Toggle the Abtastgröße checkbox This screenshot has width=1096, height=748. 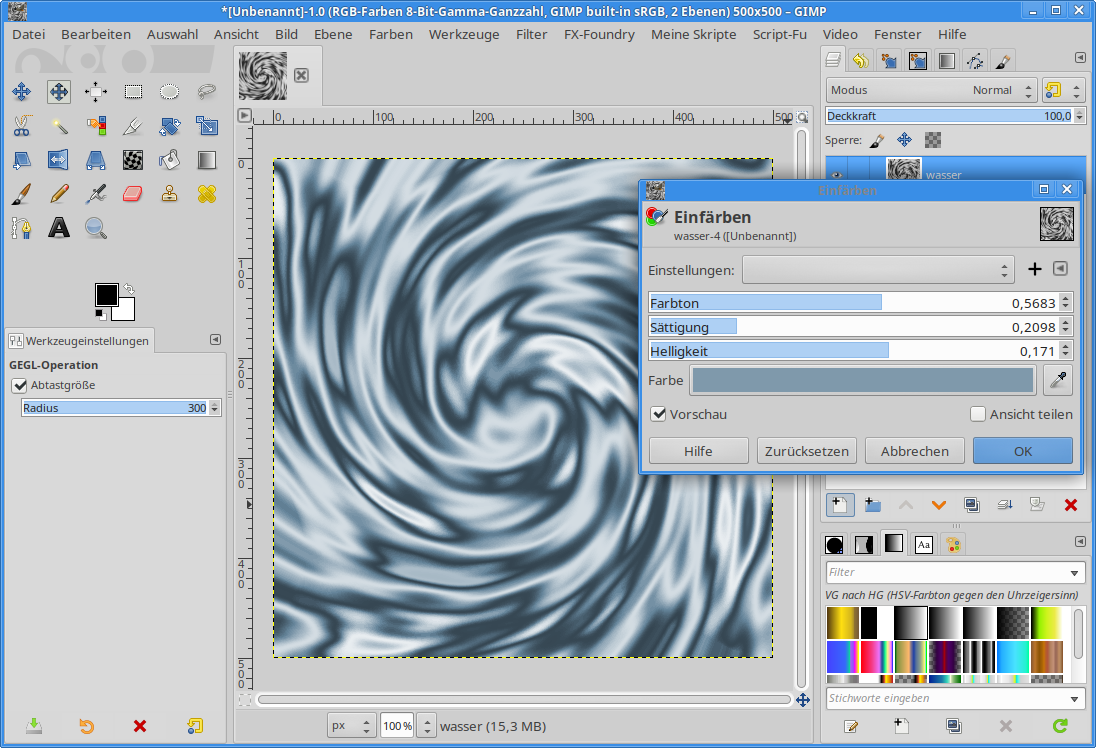click(x=19, y=385)
